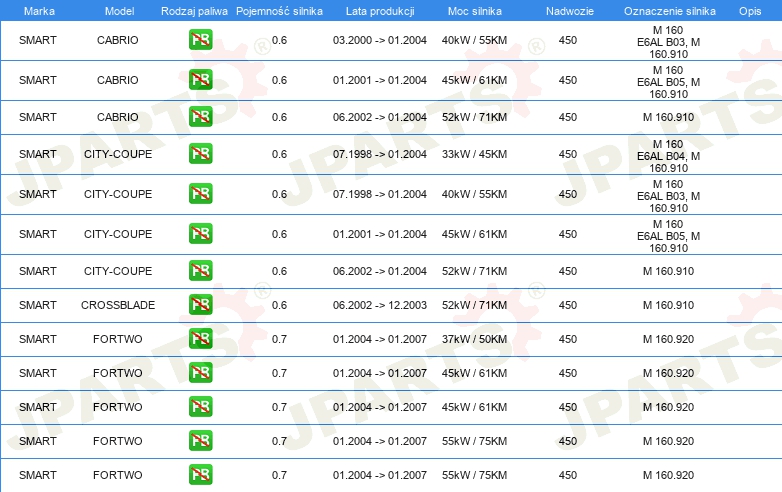Click the petrol icon for CITY-COUPE 40kW / 55KM
Screen dimensions: 782x492
coord(200,193)
